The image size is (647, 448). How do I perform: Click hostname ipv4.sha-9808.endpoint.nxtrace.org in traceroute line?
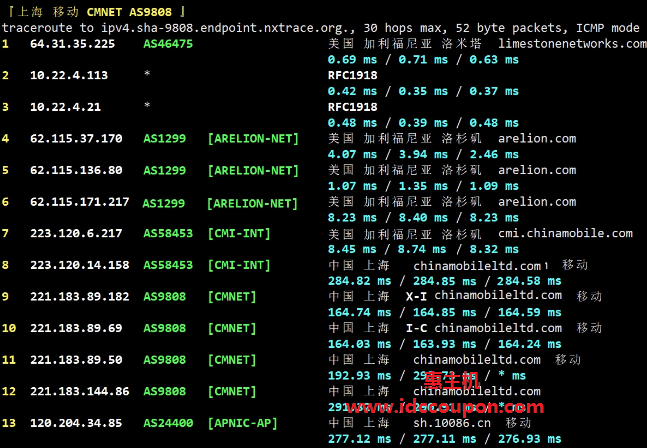[224, 28]
